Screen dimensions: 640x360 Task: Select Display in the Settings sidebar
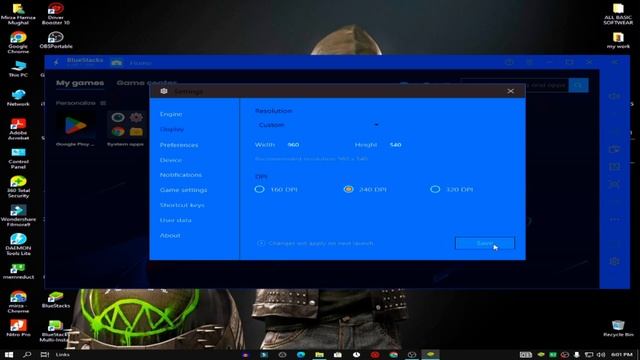tap(172, 129)
